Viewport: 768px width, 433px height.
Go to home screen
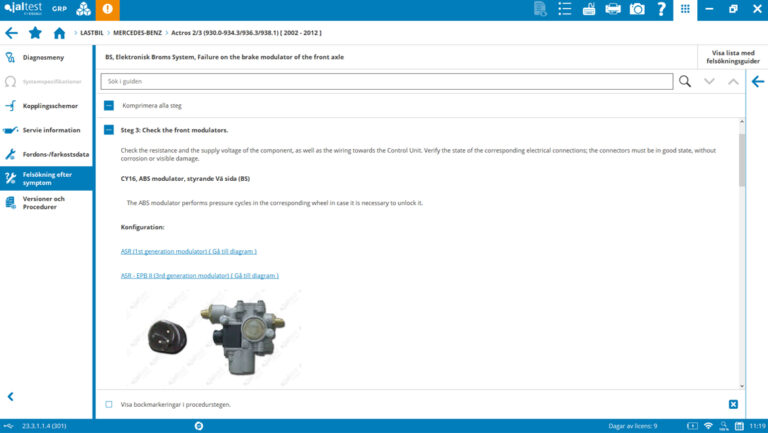pos(59,33)
